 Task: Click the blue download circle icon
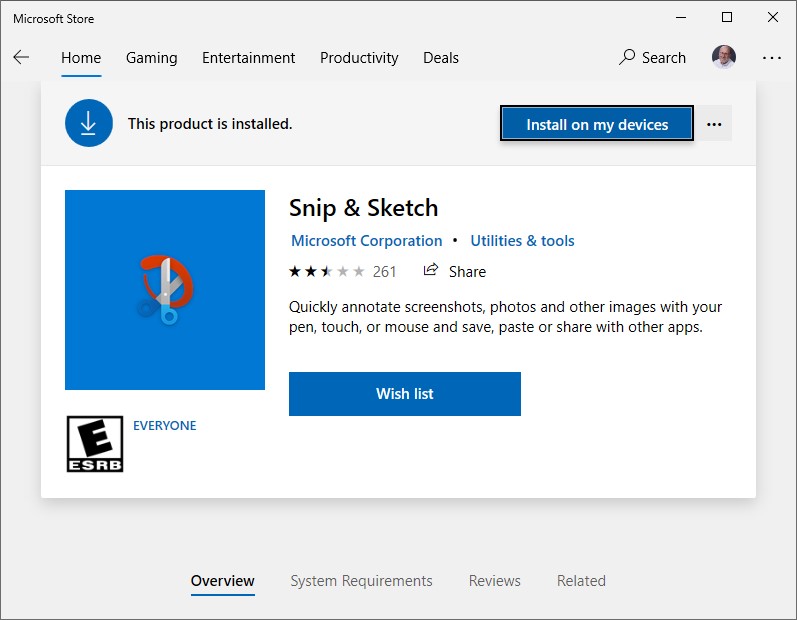[89, 123]
